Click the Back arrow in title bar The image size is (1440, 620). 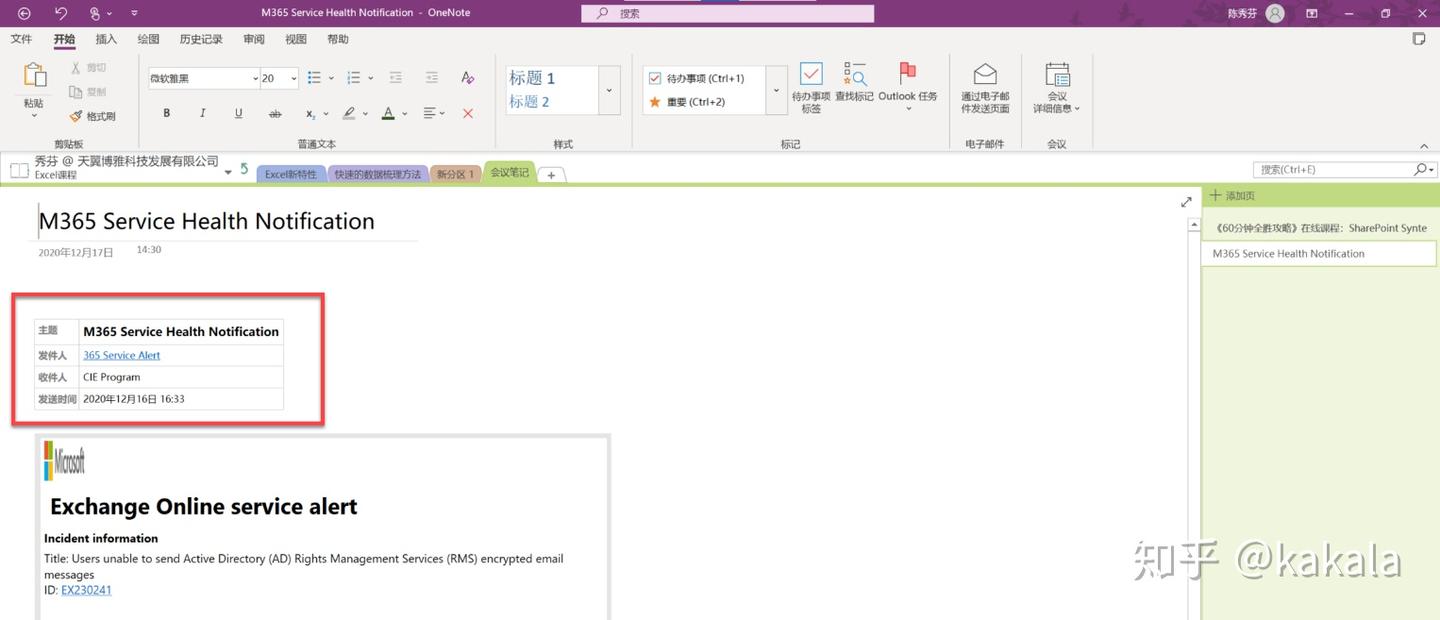25,13
